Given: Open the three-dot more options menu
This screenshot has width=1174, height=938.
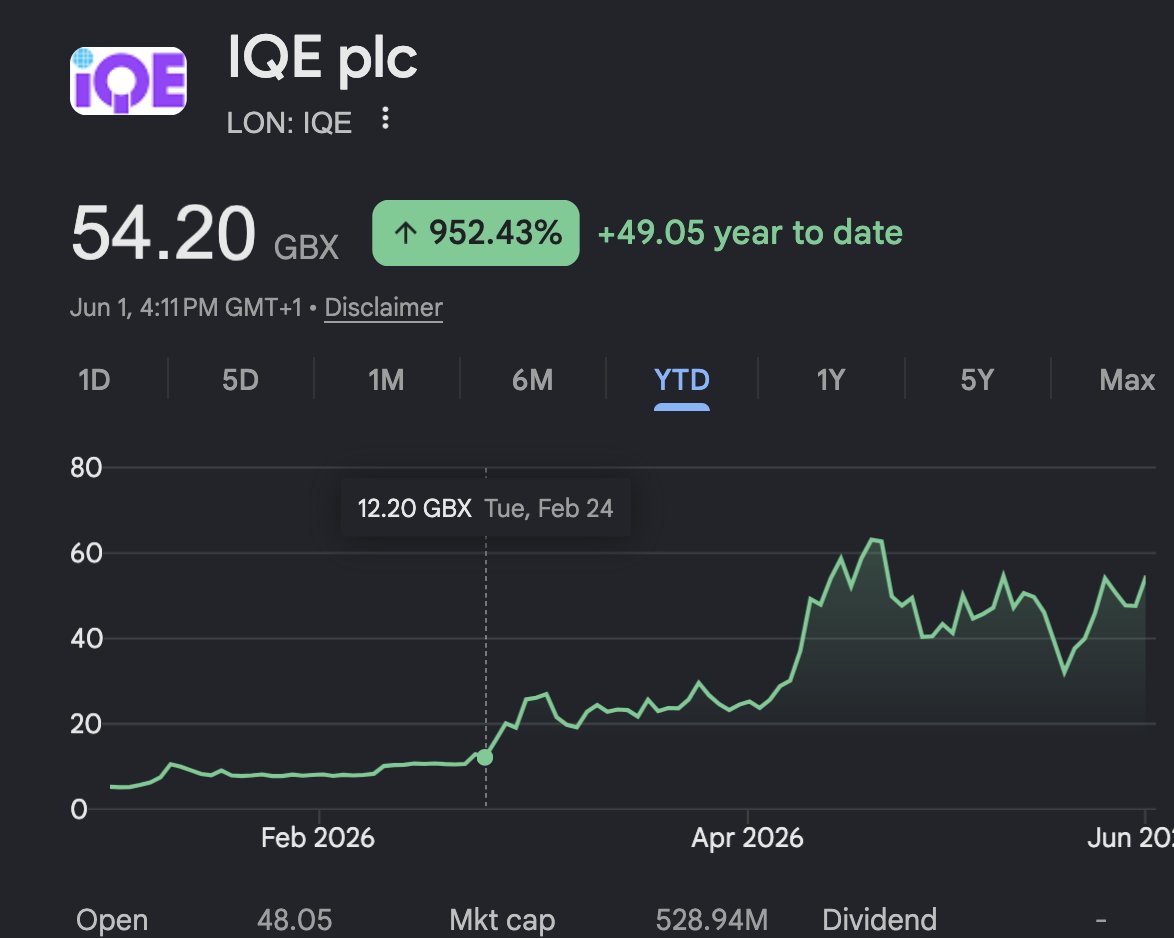Looking at the screenshot, I should [385, 118].
